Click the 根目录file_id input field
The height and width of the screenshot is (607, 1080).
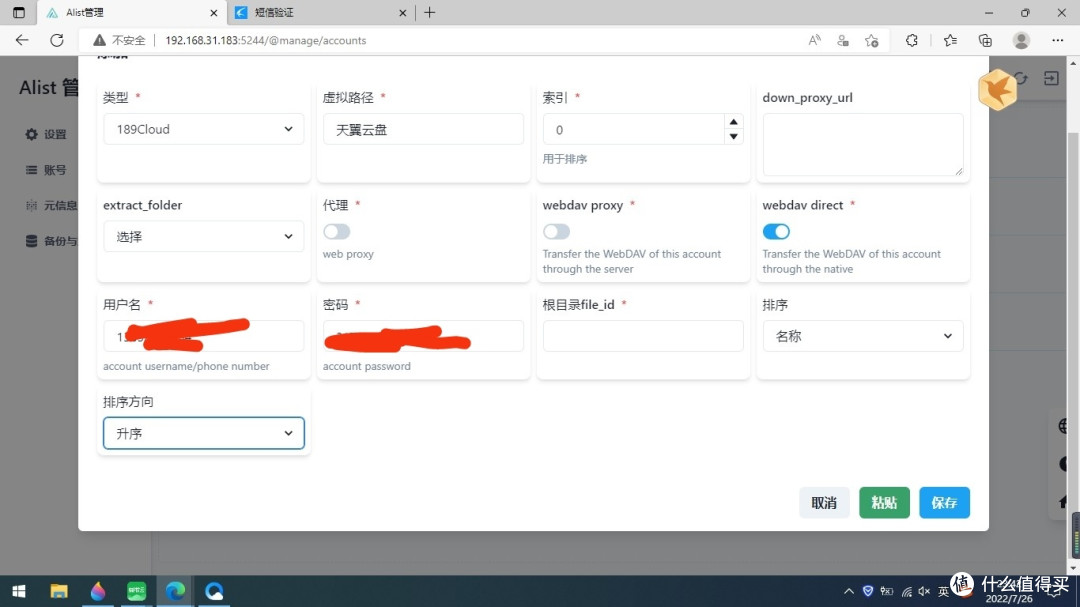[642, 336]
